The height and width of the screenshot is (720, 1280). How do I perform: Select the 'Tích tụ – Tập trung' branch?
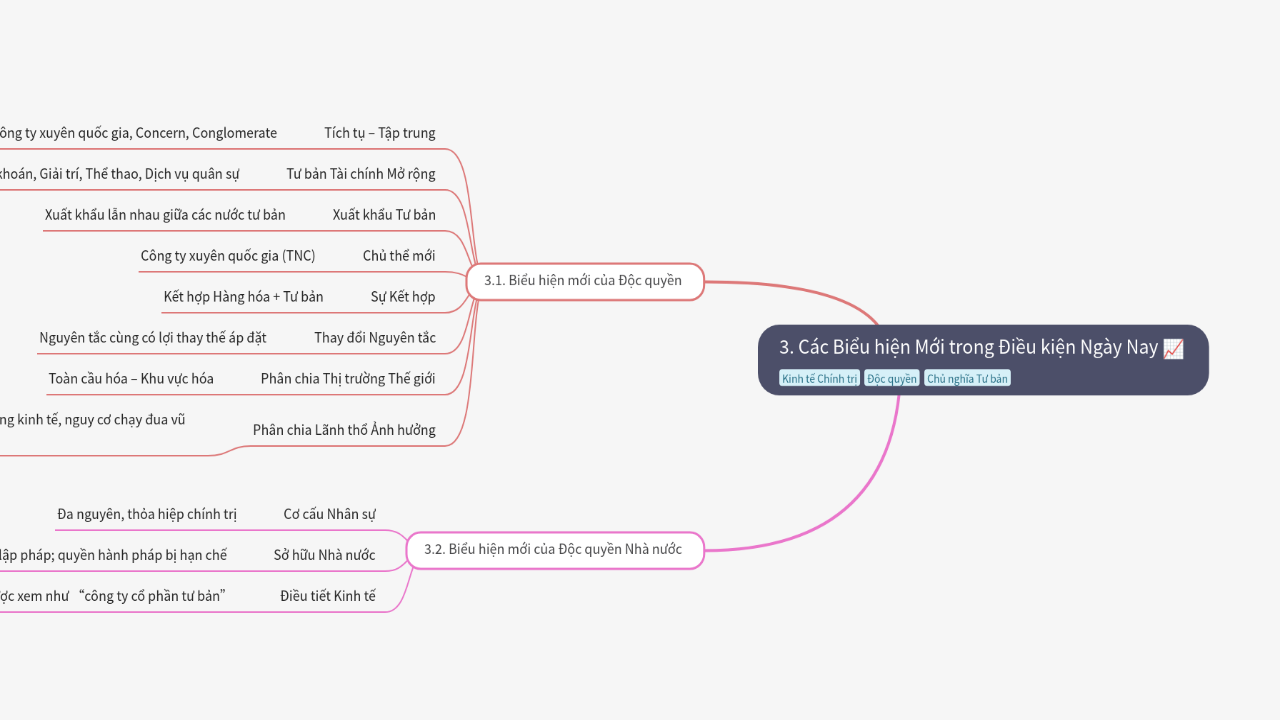(x=380, y=133)
